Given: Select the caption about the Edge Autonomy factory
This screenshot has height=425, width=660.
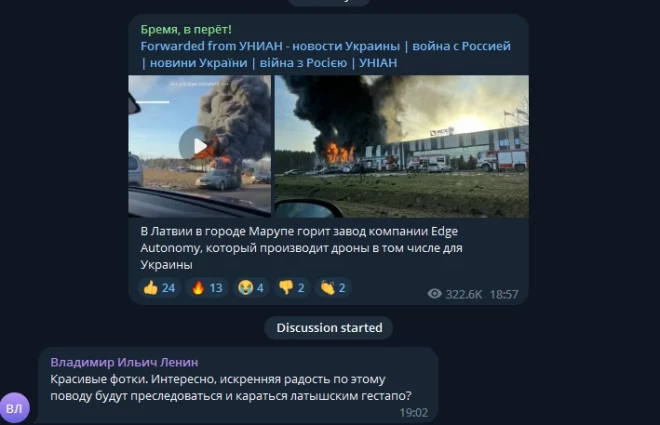Looking at the screenshot, I should [301, 248].
